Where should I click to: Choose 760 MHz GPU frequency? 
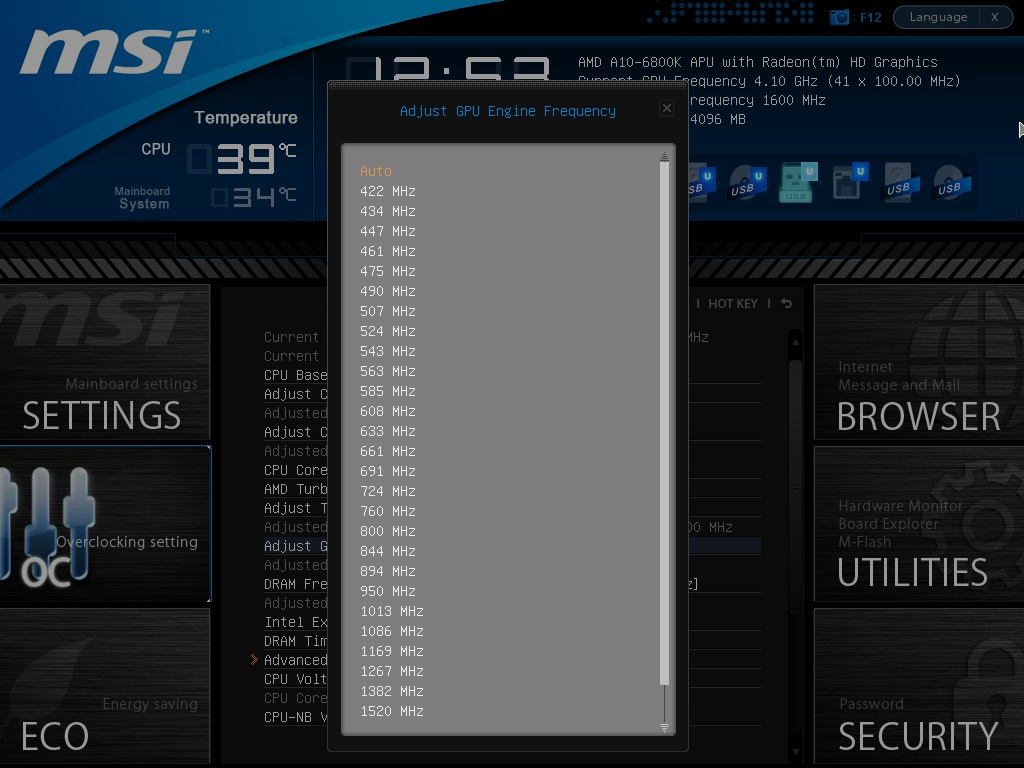click(x=387, y=511)
